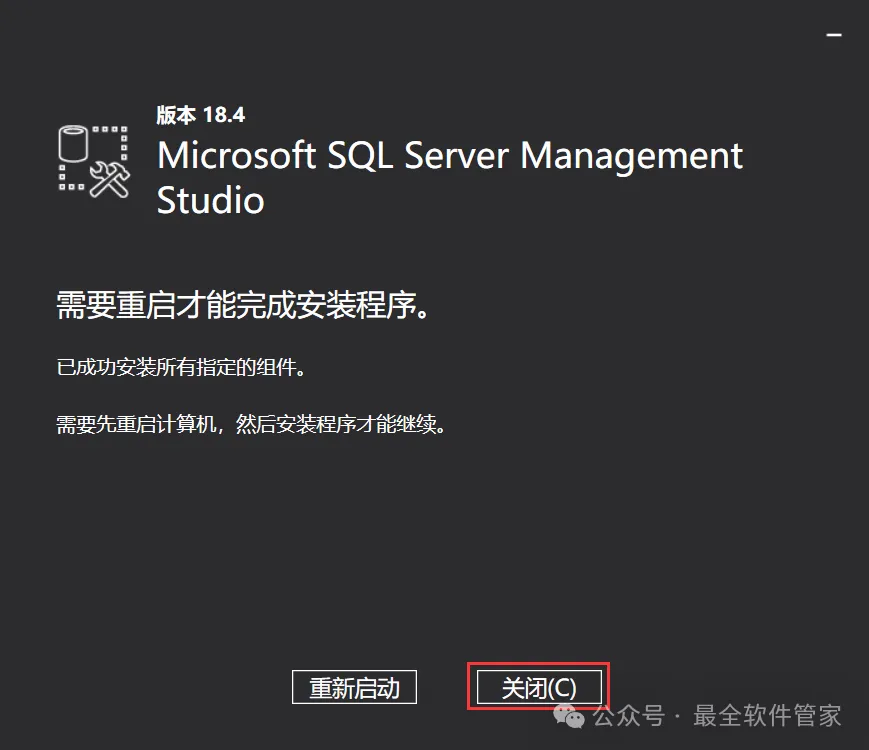Click the 重新启动 restart button
This screenshot has height=750, width=869.
point(354,687)
